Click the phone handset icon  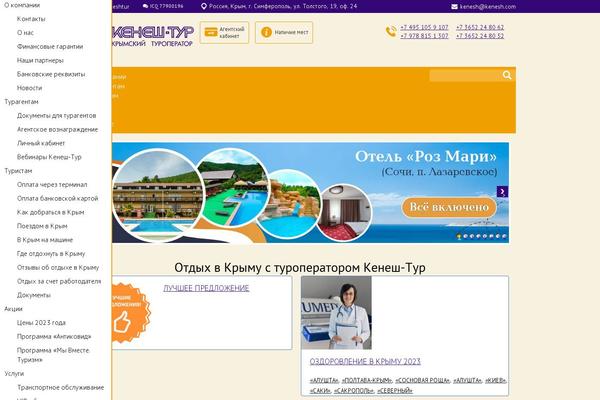391,31
